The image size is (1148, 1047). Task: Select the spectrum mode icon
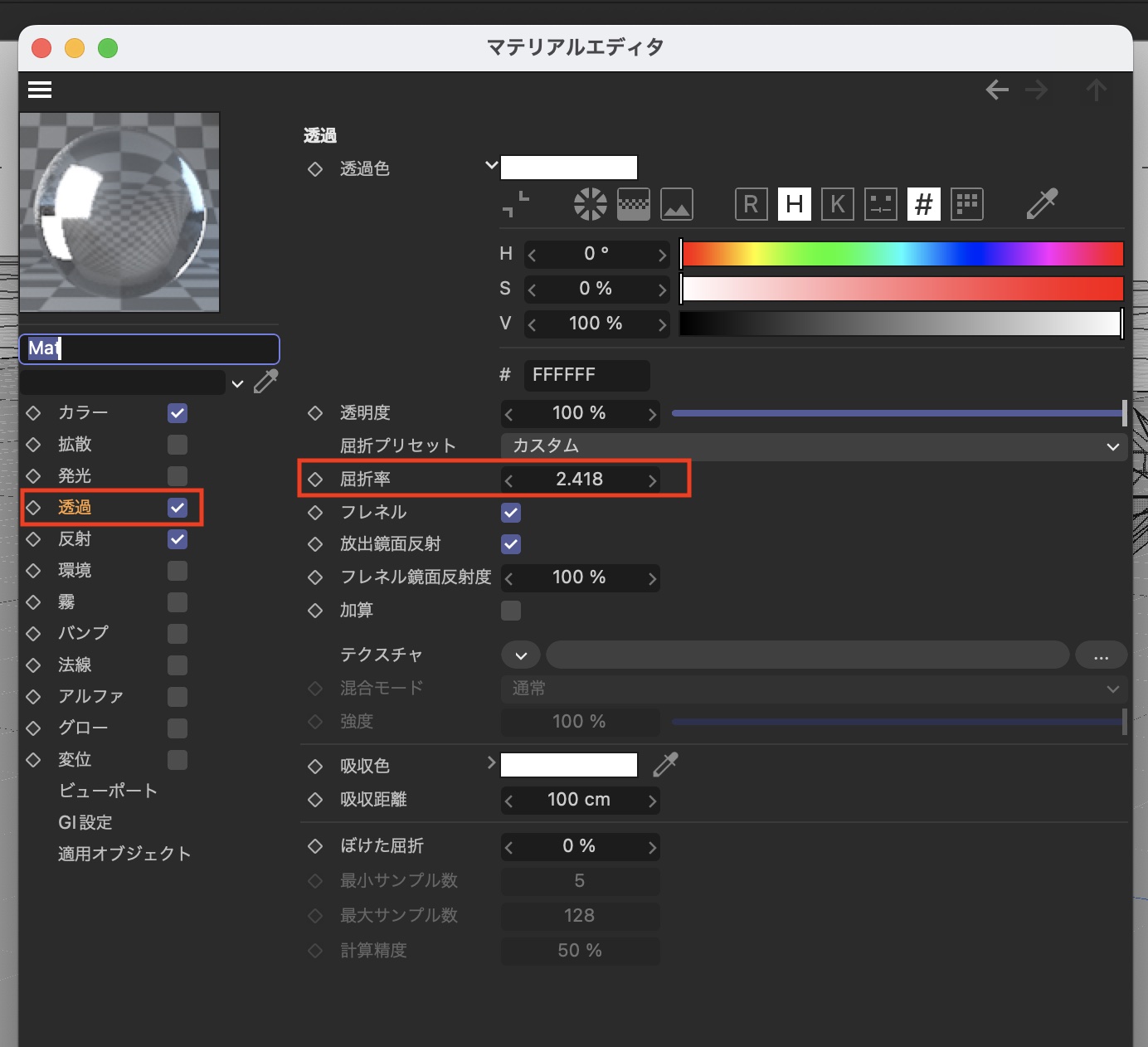634,203
